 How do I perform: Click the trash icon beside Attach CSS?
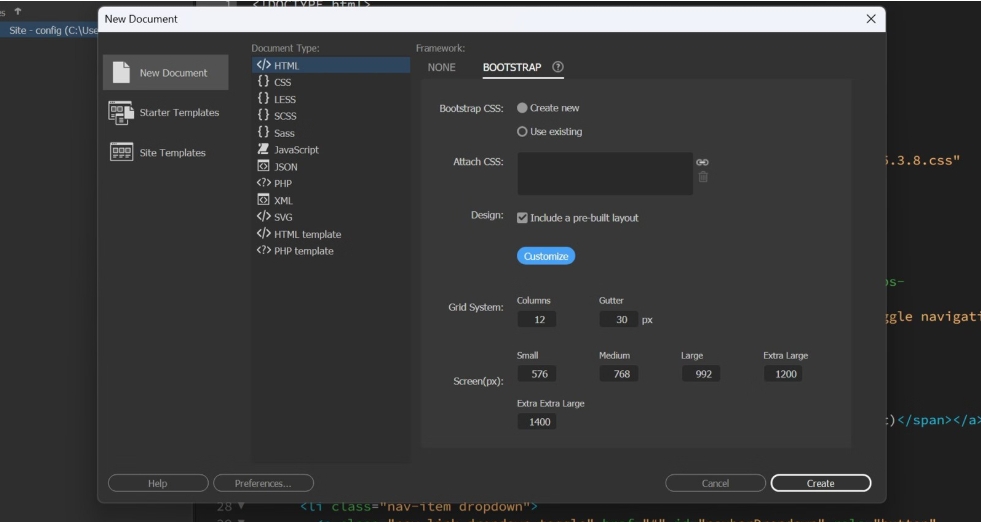click(703, 177)
